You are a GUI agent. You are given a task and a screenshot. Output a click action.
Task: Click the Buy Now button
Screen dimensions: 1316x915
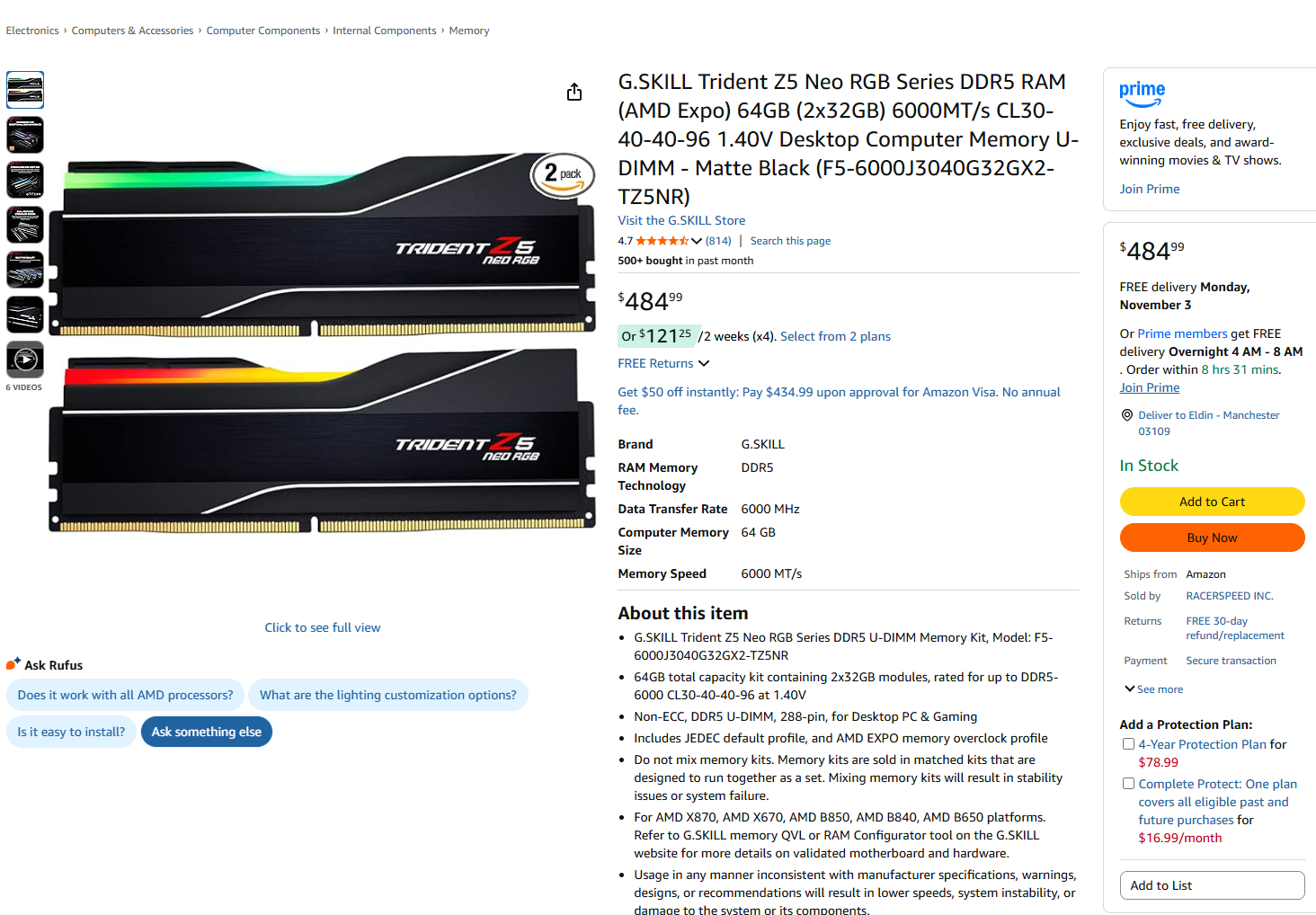click(1212, 537)
